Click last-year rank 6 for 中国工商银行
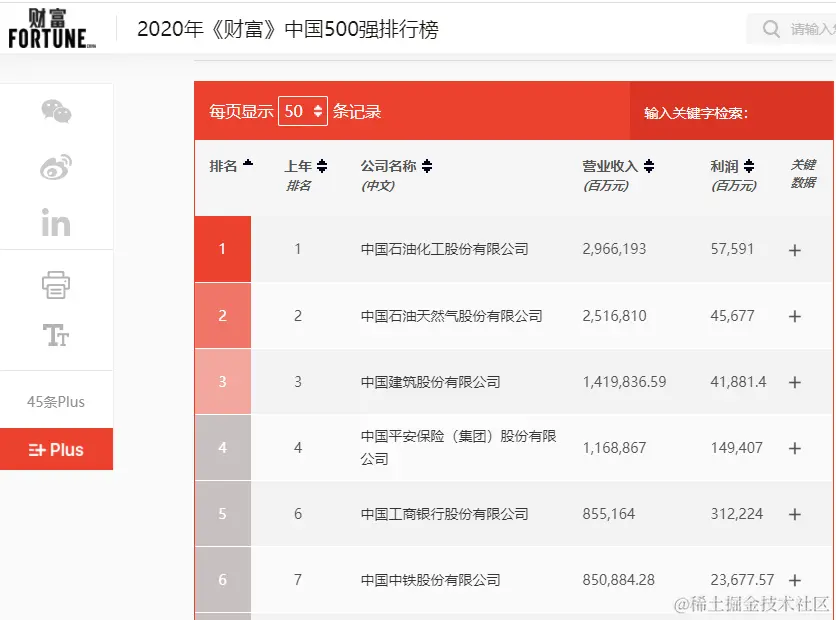This screenshot has width=836, height=620. click(x=298, y=514)
